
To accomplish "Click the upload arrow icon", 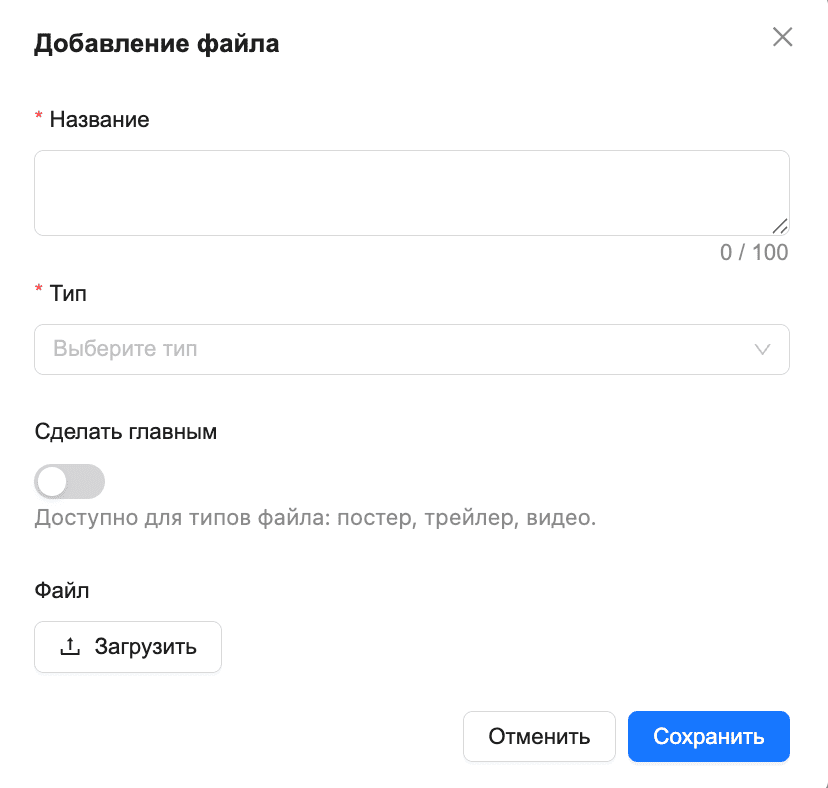I will (70, 646).
